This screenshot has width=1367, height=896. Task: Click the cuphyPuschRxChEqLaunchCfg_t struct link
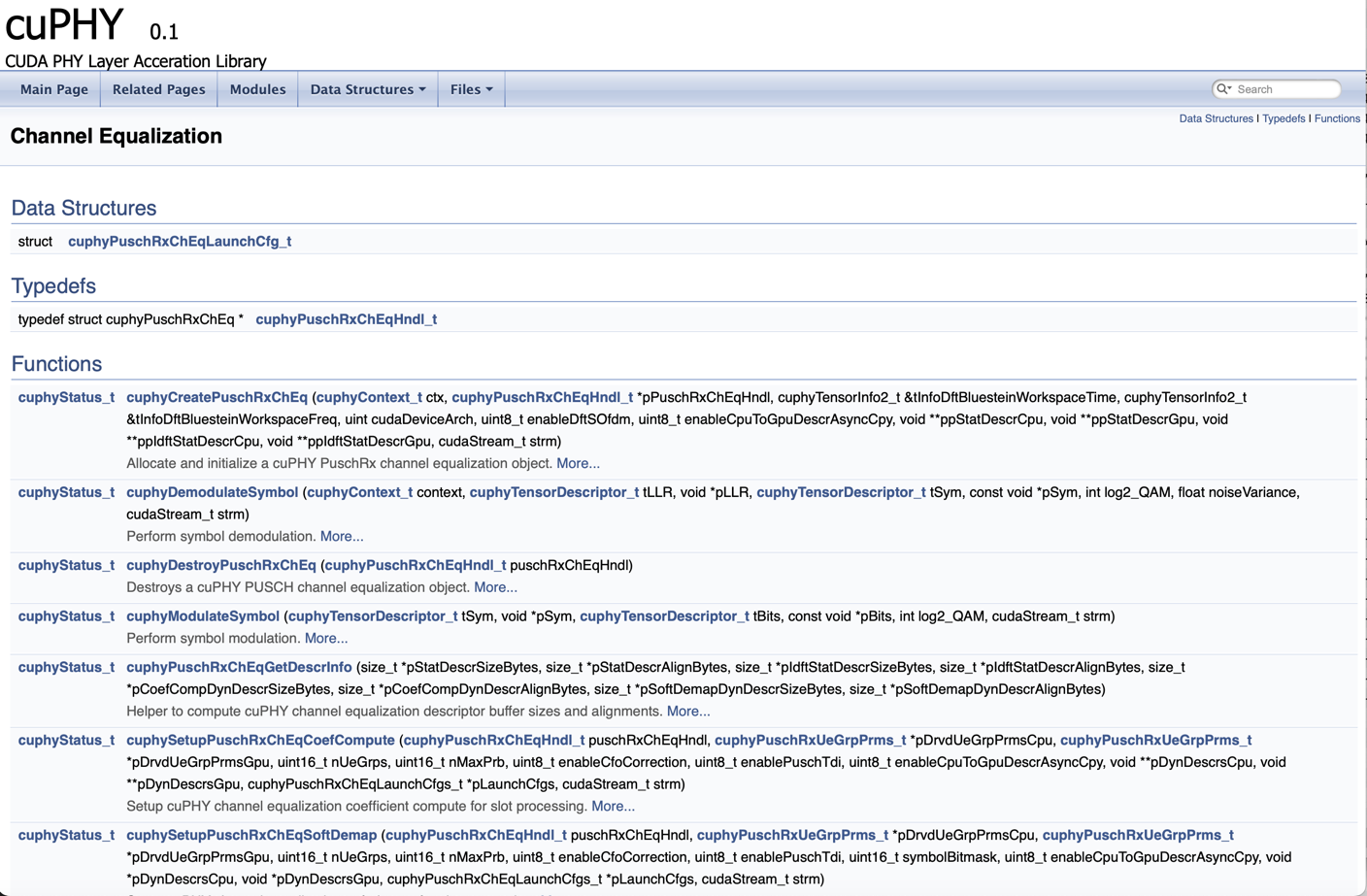(178, 241)
